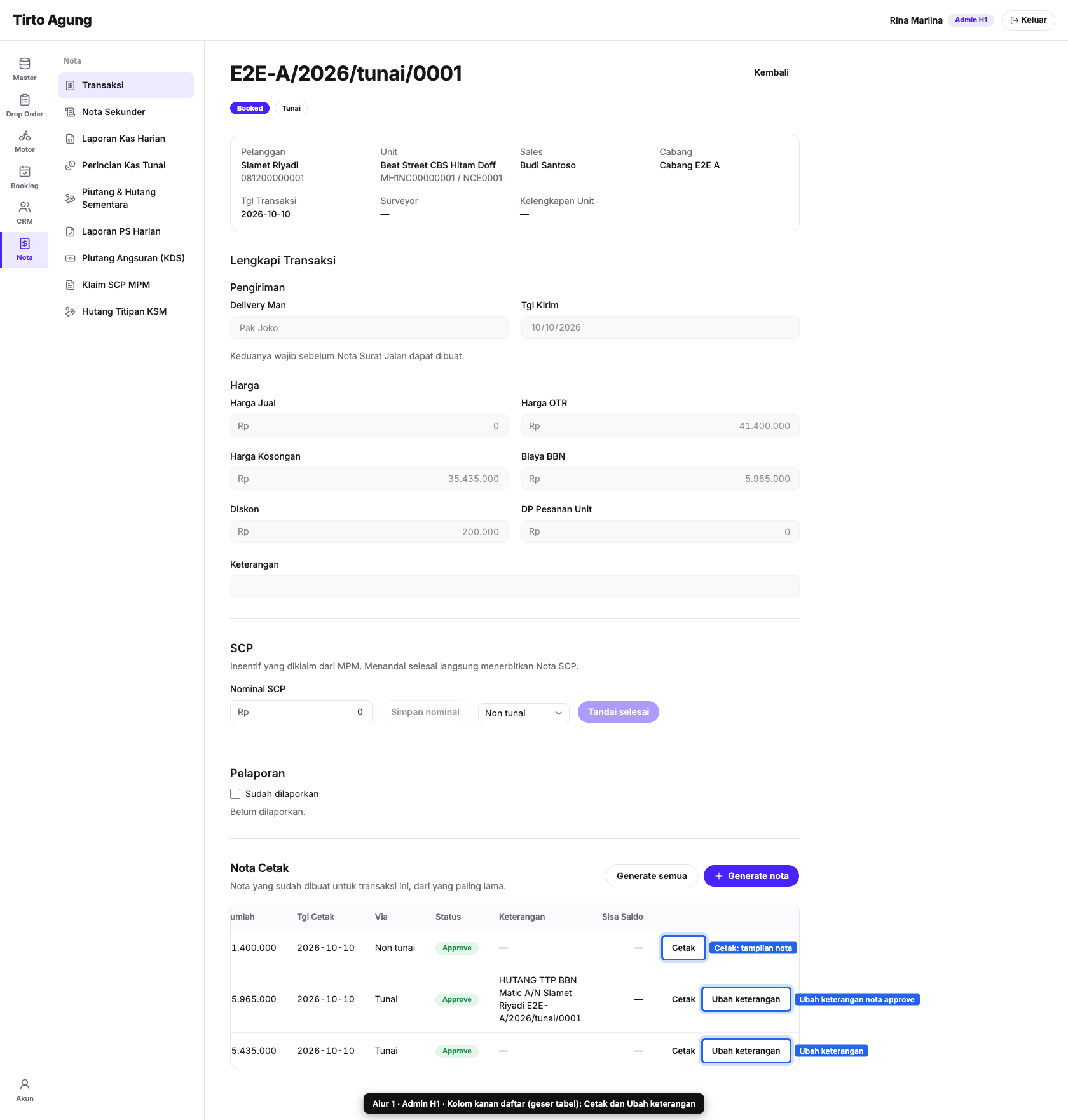Click the Transaksi menu icon
This screenshot has height=1120, width=1068.
click(x=71, y=85)
